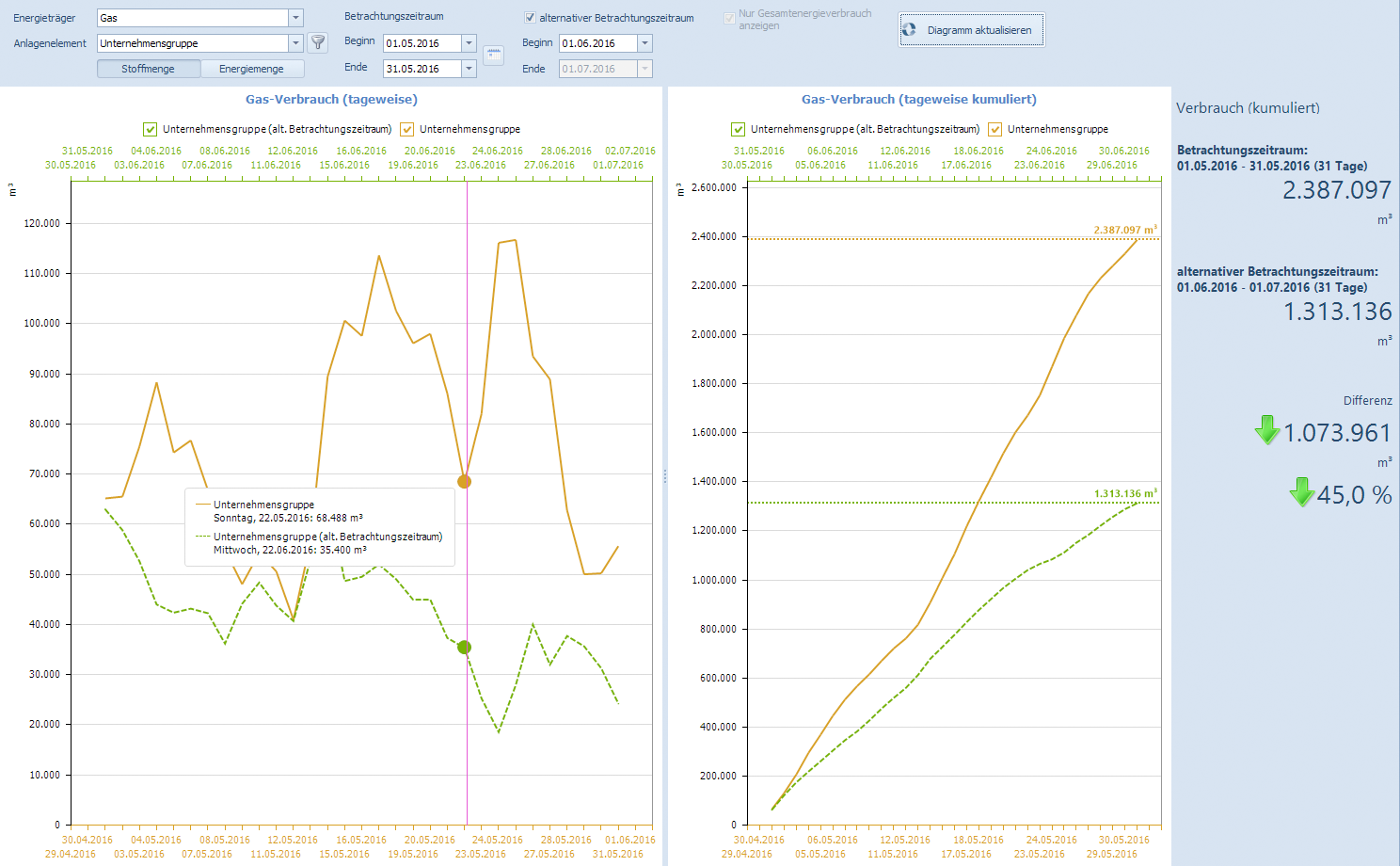The height and width of the screenshot is (866, 1400).
Task: Click the Anlagenelement field Unternehmensgruppe
Action: pos(193,43)
